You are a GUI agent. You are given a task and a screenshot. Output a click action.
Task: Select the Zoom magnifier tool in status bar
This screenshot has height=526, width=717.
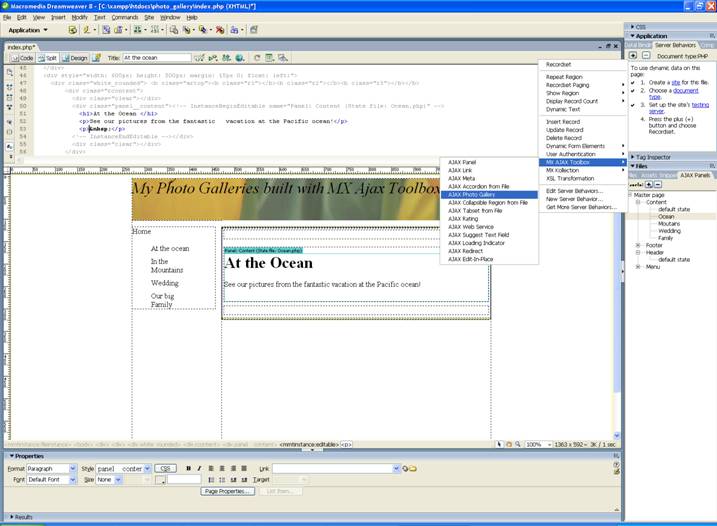[518, 444]
